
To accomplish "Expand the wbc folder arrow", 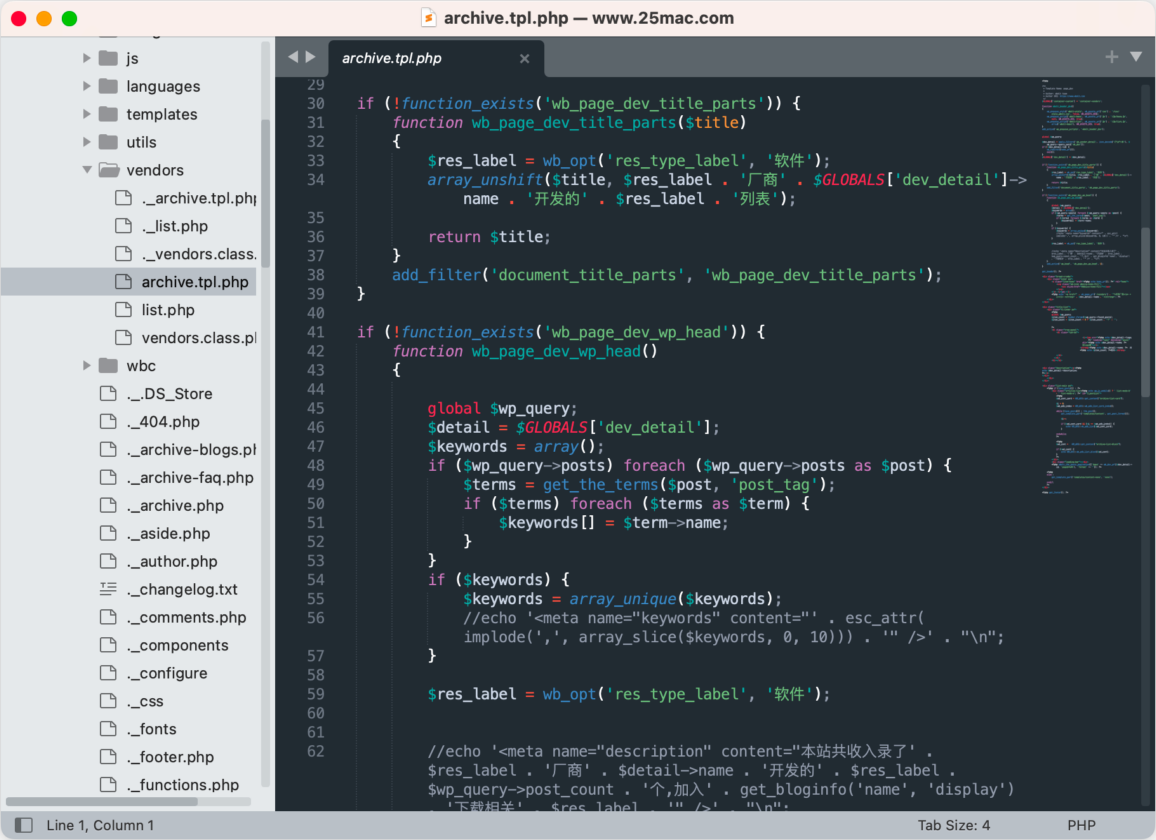I will pos(86,365).
